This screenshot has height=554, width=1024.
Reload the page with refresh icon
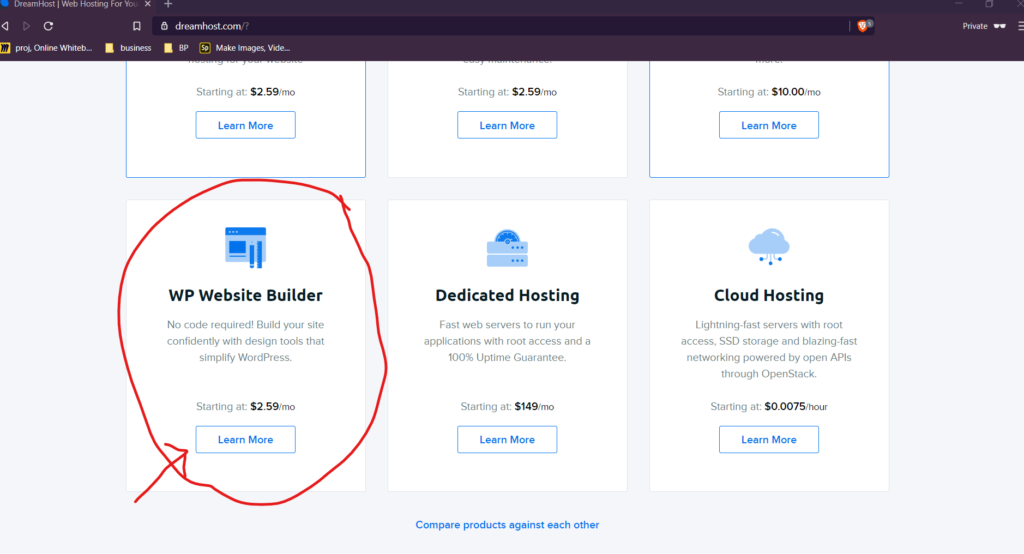(x=48, y=26)
